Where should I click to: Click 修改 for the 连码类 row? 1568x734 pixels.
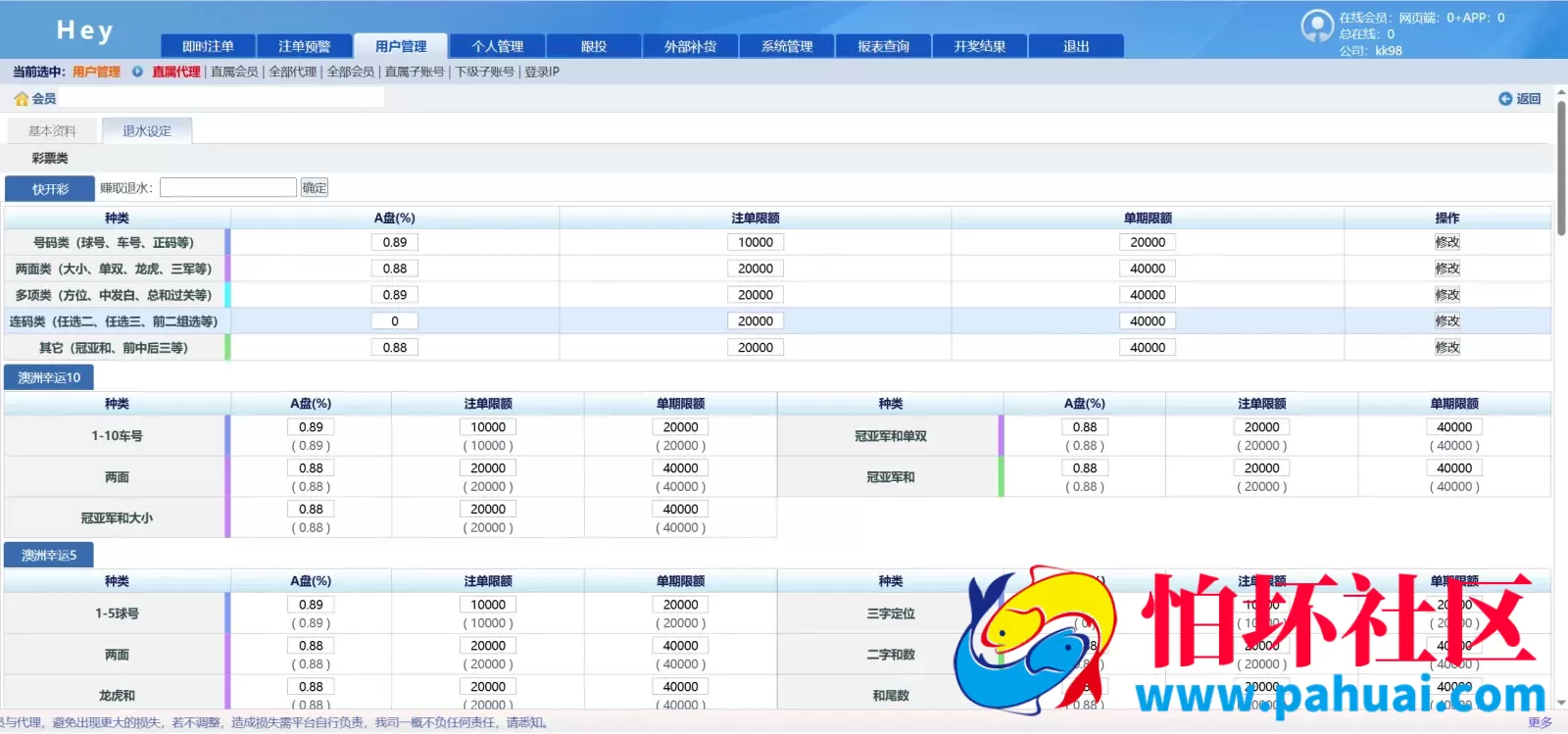(1447, 321)
